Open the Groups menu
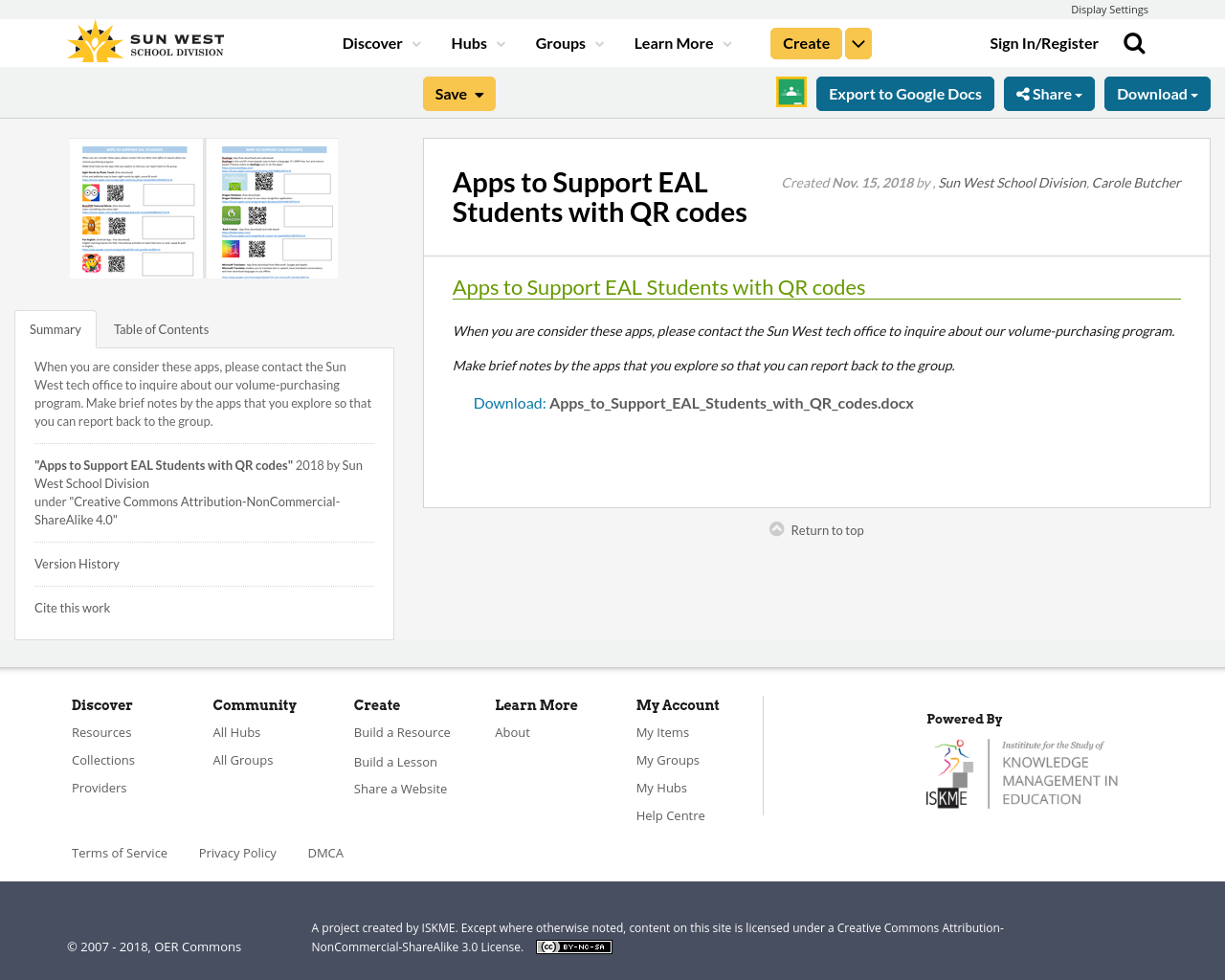1225x980 pixels. click(569, 42)
